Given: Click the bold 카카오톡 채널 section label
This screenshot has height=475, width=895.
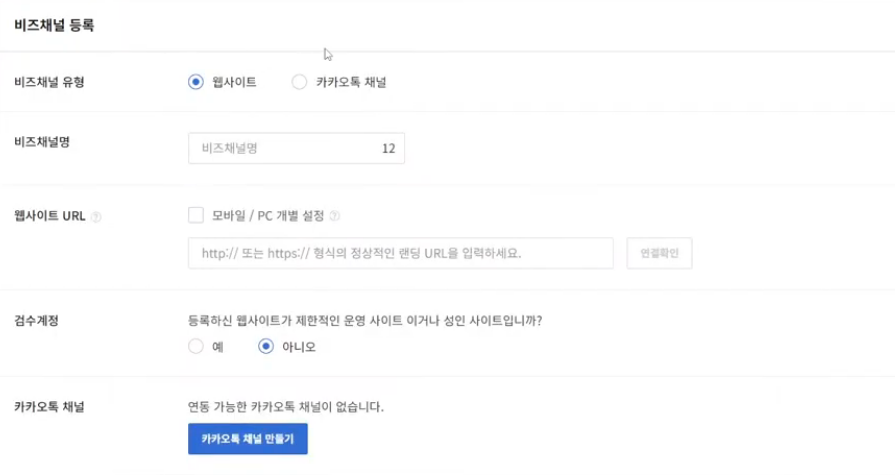Looking at the screenshot, I should pos(49,407).
